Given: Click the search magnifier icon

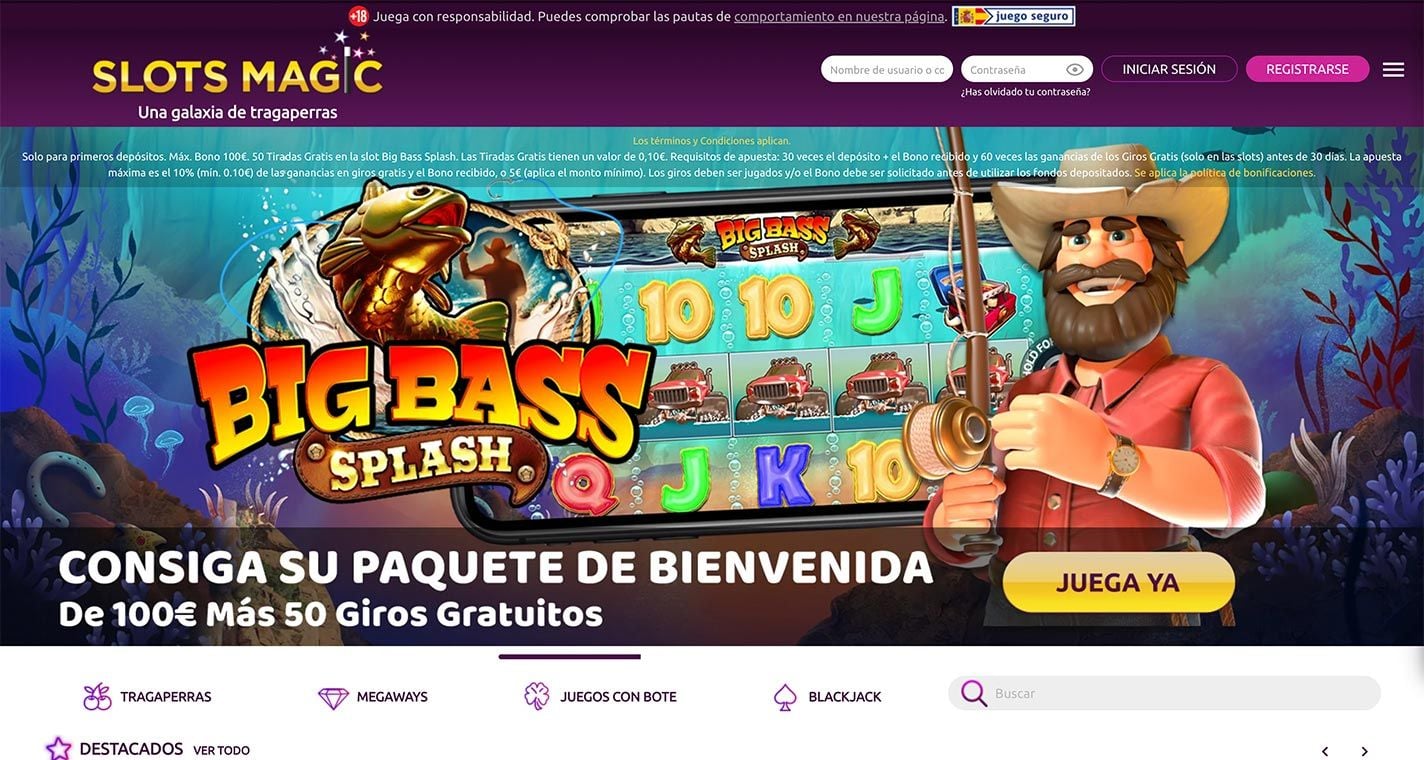Looking at the screenshot, I should pyautogui.click(x=974, y=693).
